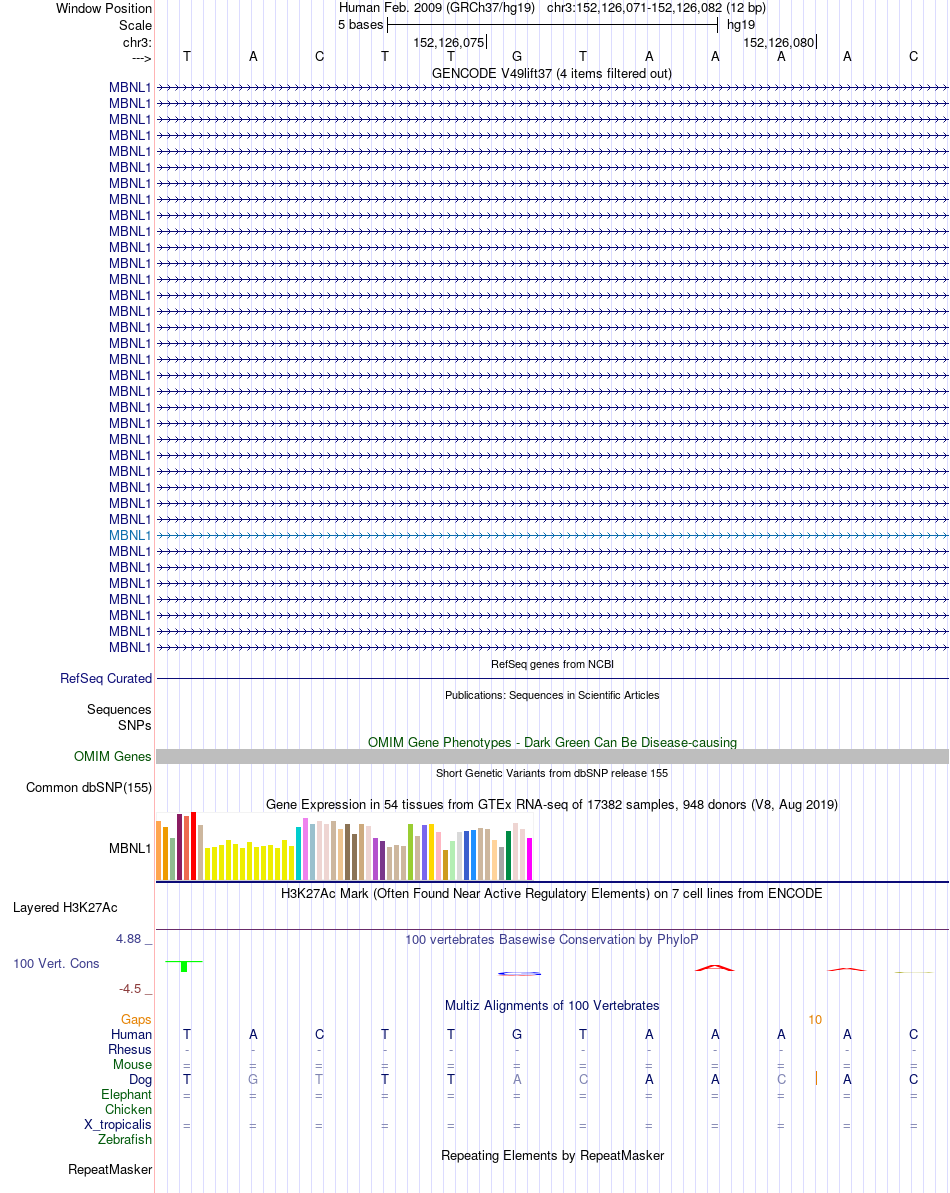Open the 'RefSeq genes from NCBI' title

tap(552, 664)
